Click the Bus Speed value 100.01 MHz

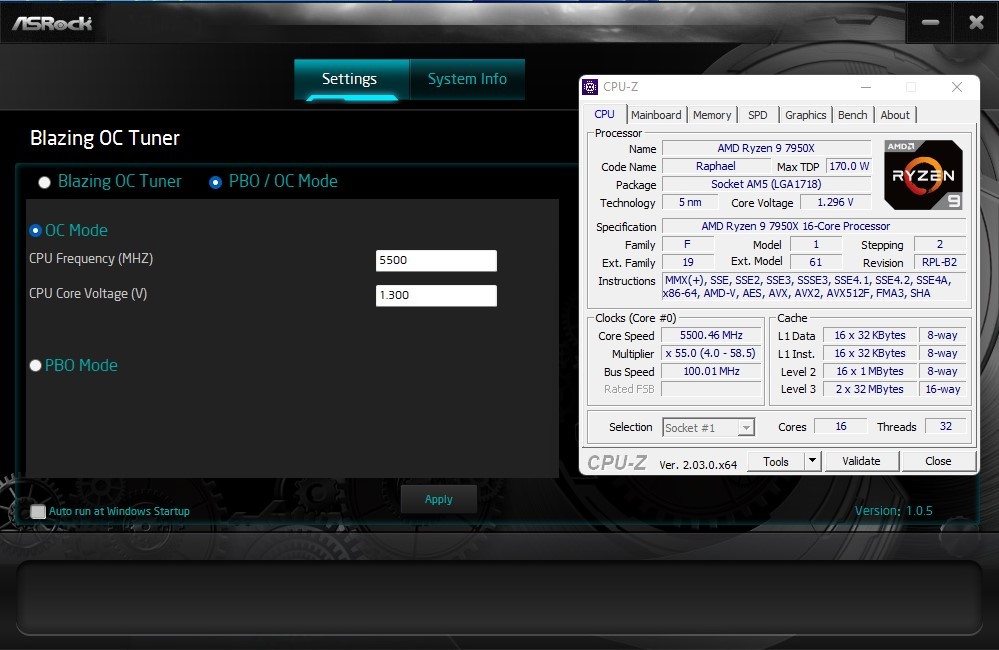[711, 371]
